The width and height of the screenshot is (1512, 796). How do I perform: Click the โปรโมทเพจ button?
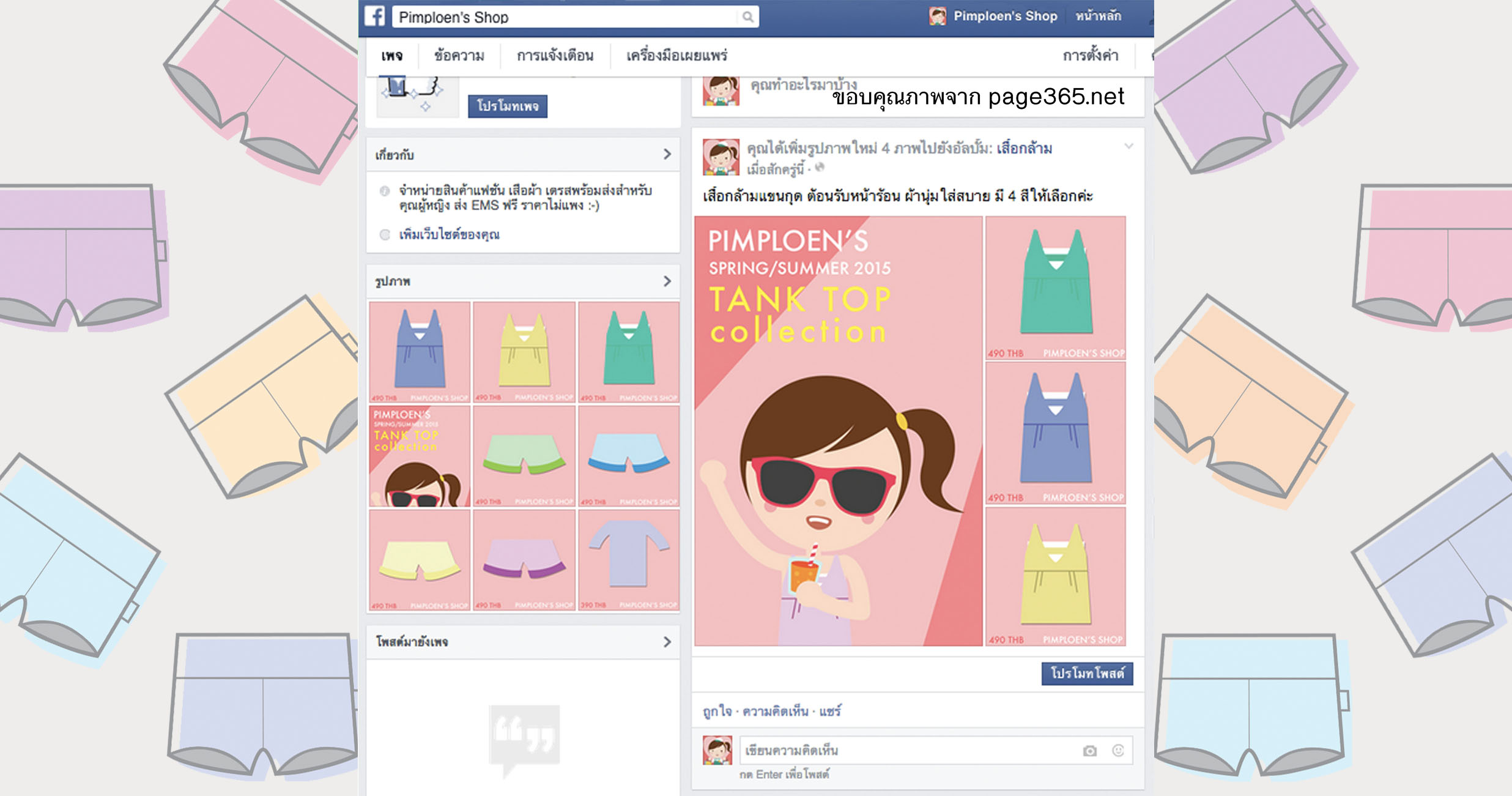pos(508,106)
